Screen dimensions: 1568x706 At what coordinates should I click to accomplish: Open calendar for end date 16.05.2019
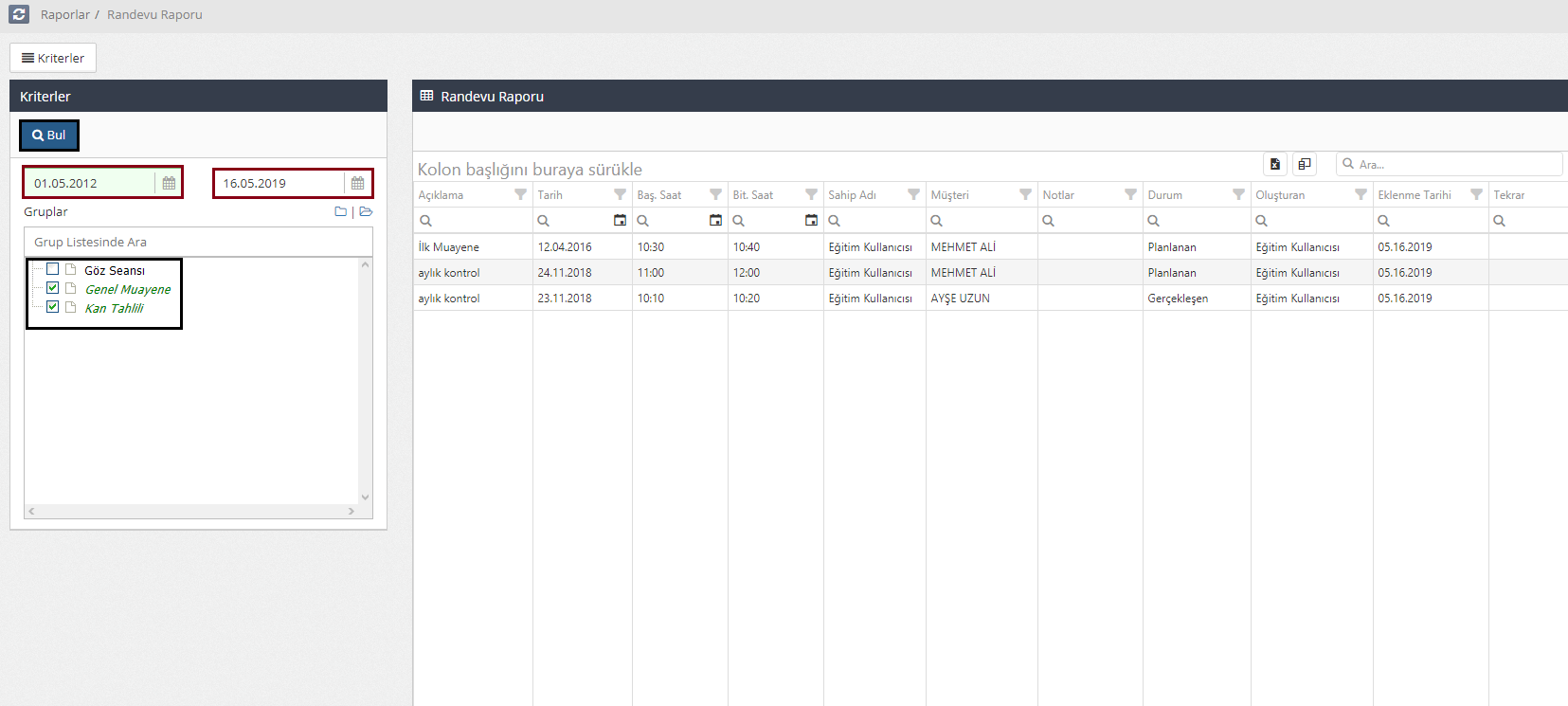click(357, 183)
